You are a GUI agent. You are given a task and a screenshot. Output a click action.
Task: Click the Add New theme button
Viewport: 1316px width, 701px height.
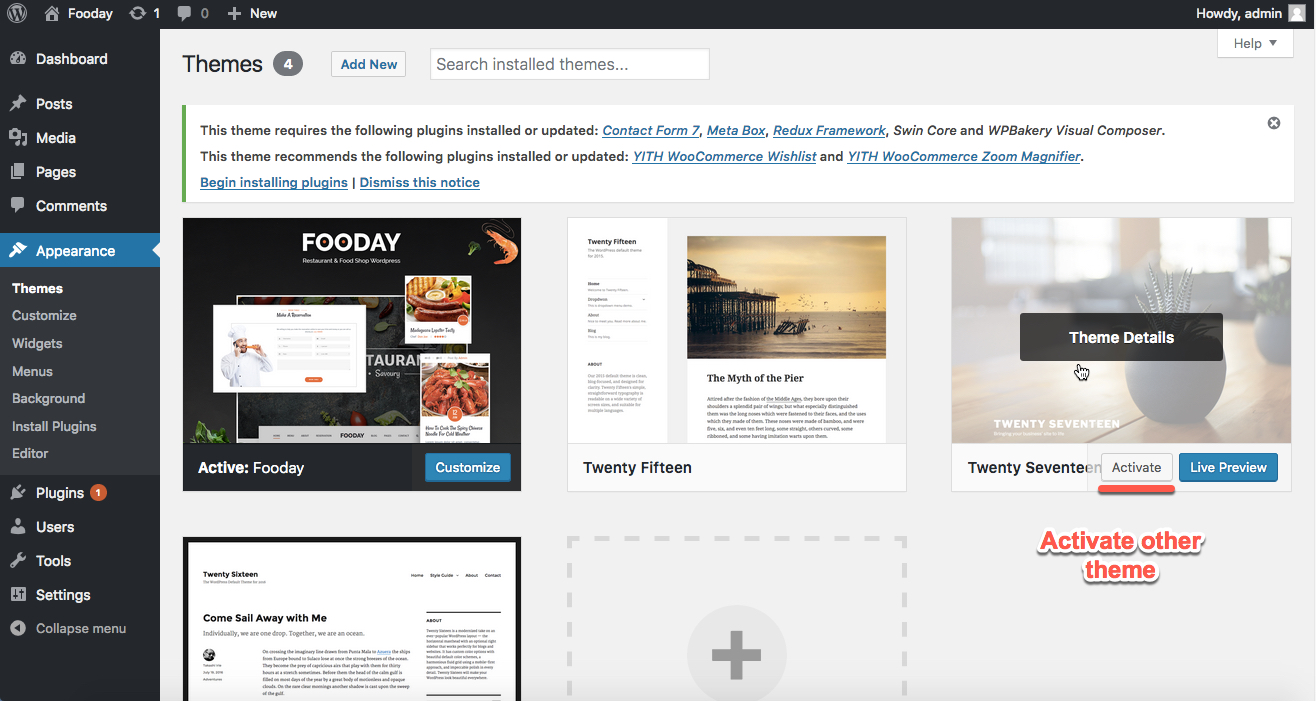369,64
